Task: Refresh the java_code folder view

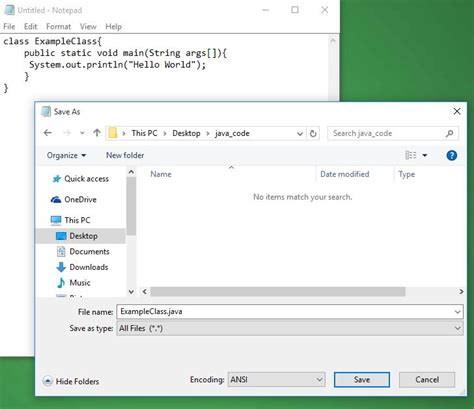Action: pos(313,134)
